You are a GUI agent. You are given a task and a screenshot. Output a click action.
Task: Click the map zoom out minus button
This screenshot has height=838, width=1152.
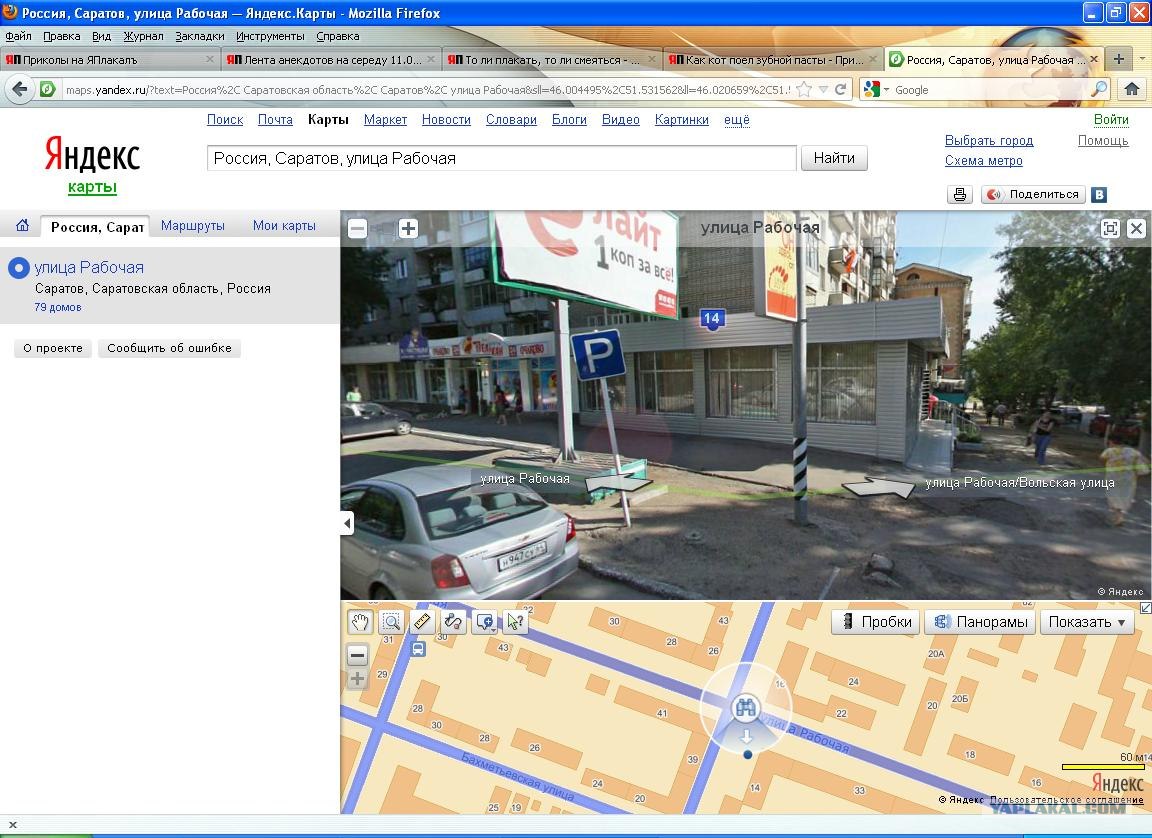click(x=357, y=656)
